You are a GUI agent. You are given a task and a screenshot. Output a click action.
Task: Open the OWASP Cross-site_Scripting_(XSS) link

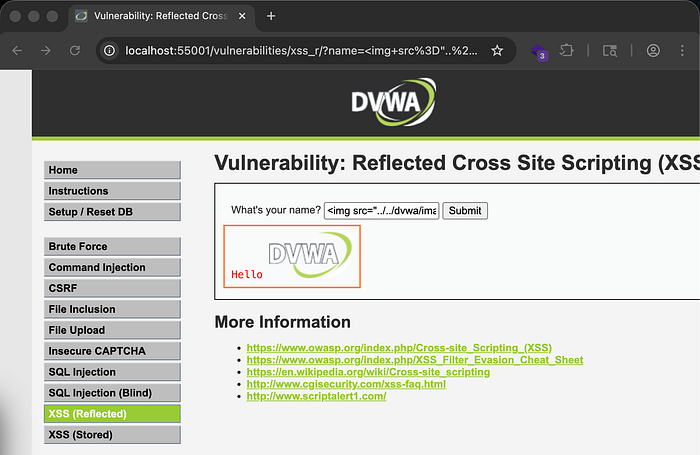coord(399,348)
